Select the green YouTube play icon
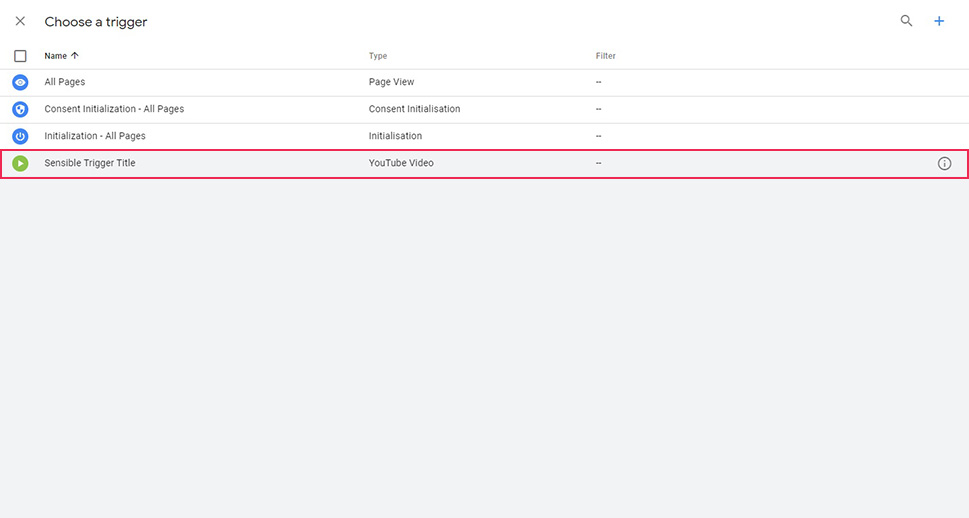Image resolution: width=969 pixels, height=518 pixels. pyautogui.click(x=20, y=163)
